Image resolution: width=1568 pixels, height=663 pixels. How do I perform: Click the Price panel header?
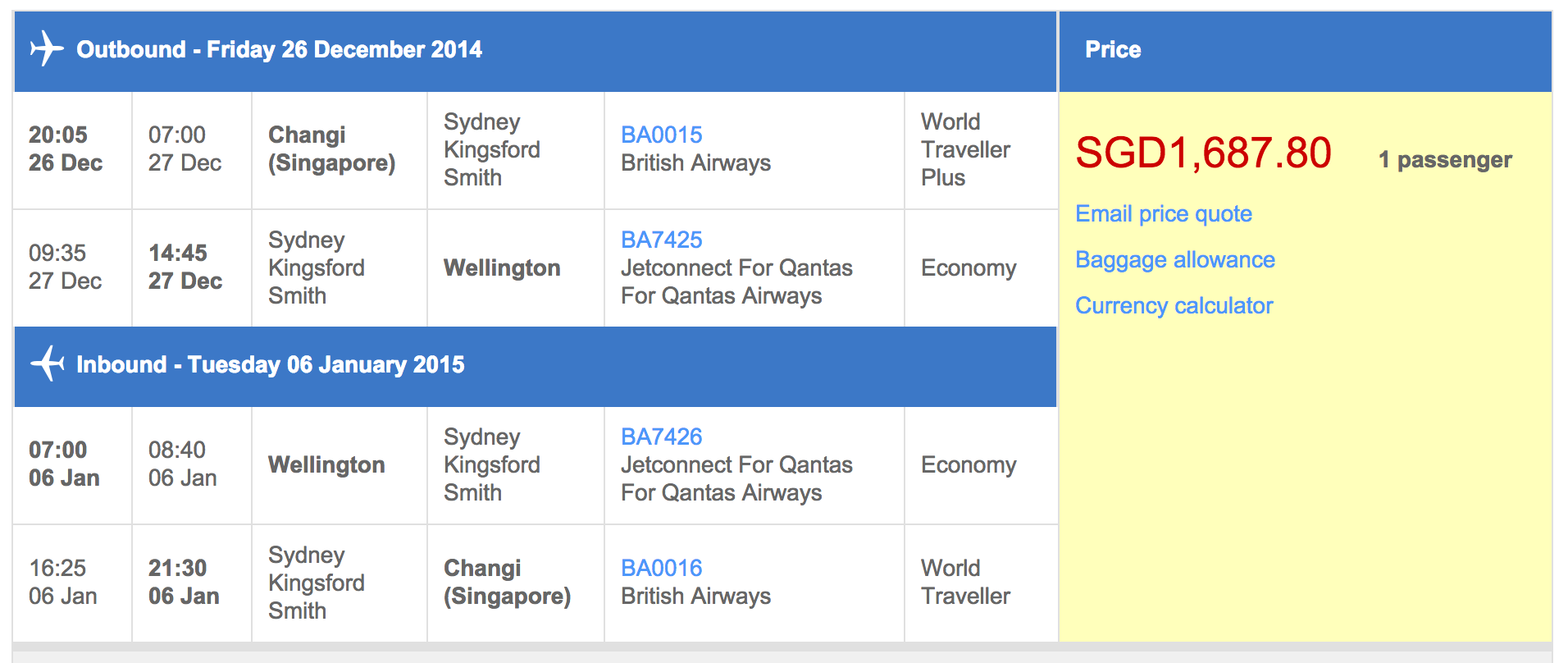point(1112,50)
